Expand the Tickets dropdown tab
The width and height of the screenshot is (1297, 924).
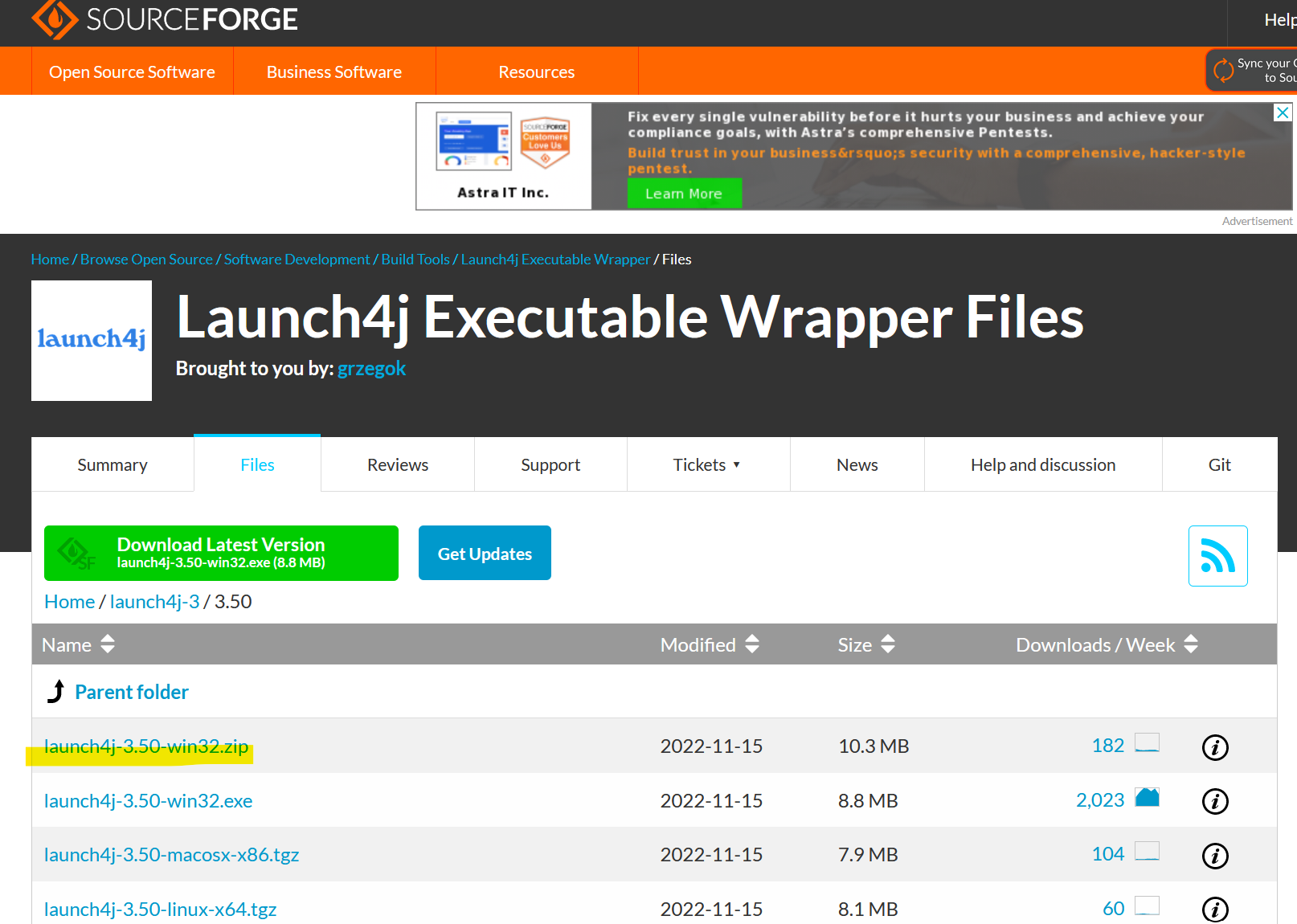(x=708, y=464)
